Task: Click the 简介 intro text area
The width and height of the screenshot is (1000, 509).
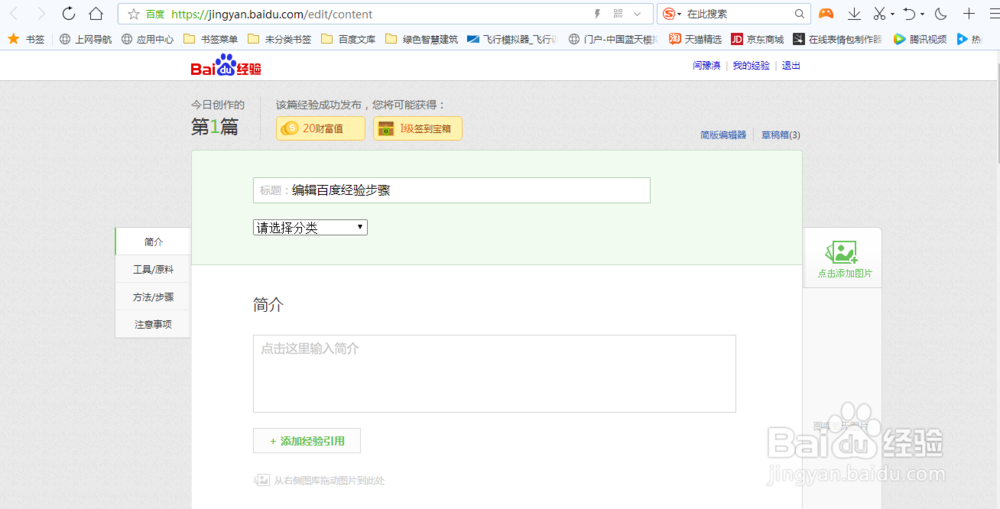Action: coord(494,374)
